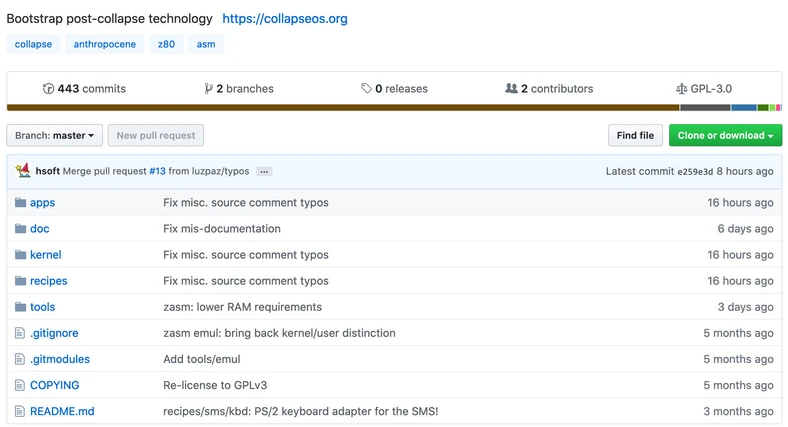Expand the commit message ellipsis
Viewport: 788px width, 427px height.
(x=264, y=172)
